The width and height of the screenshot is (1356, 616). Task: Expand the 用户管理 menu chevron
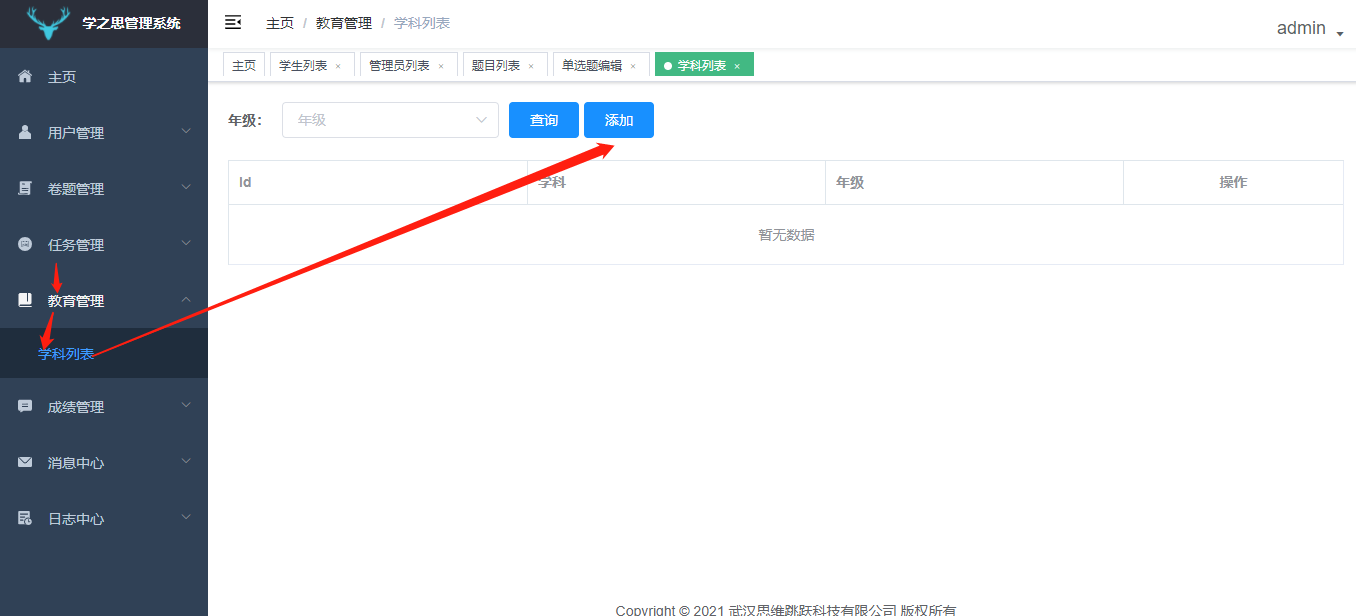tap(186, 131)
